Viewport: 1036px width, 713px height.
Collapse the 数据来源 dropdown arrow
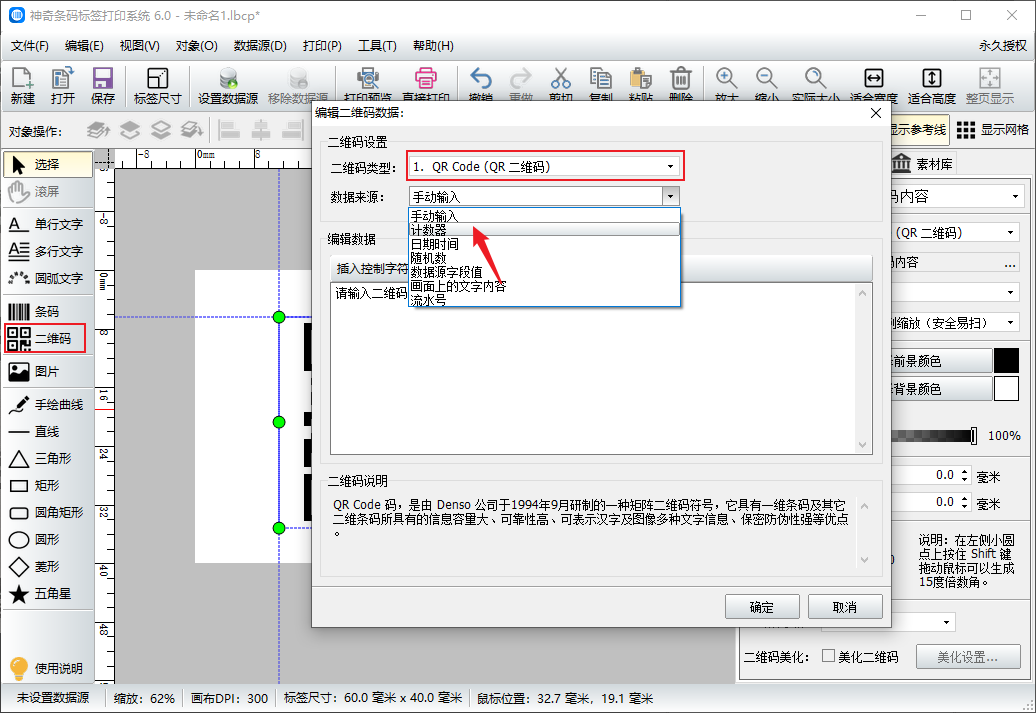[671, 196]
